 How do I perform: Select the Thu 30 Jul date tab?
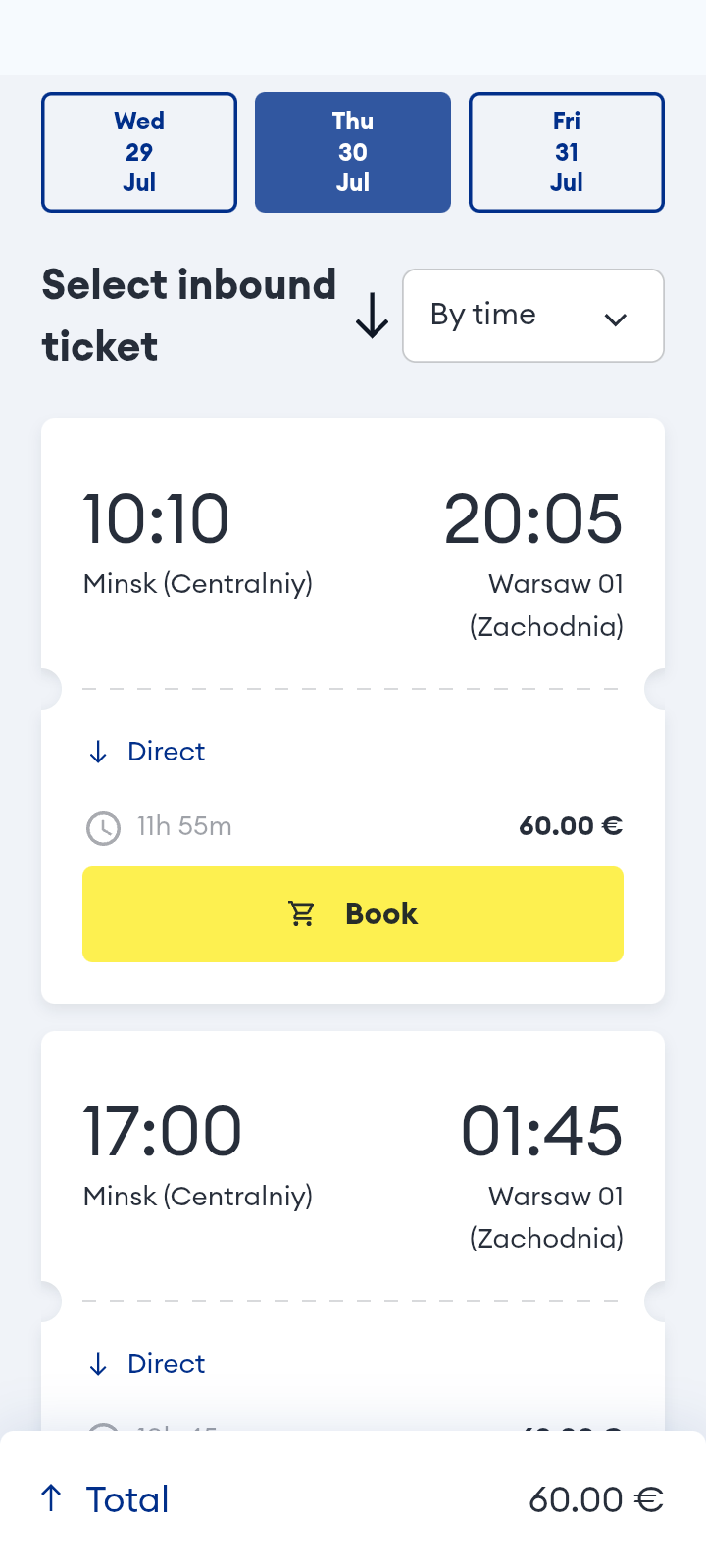tap(353, 152)
